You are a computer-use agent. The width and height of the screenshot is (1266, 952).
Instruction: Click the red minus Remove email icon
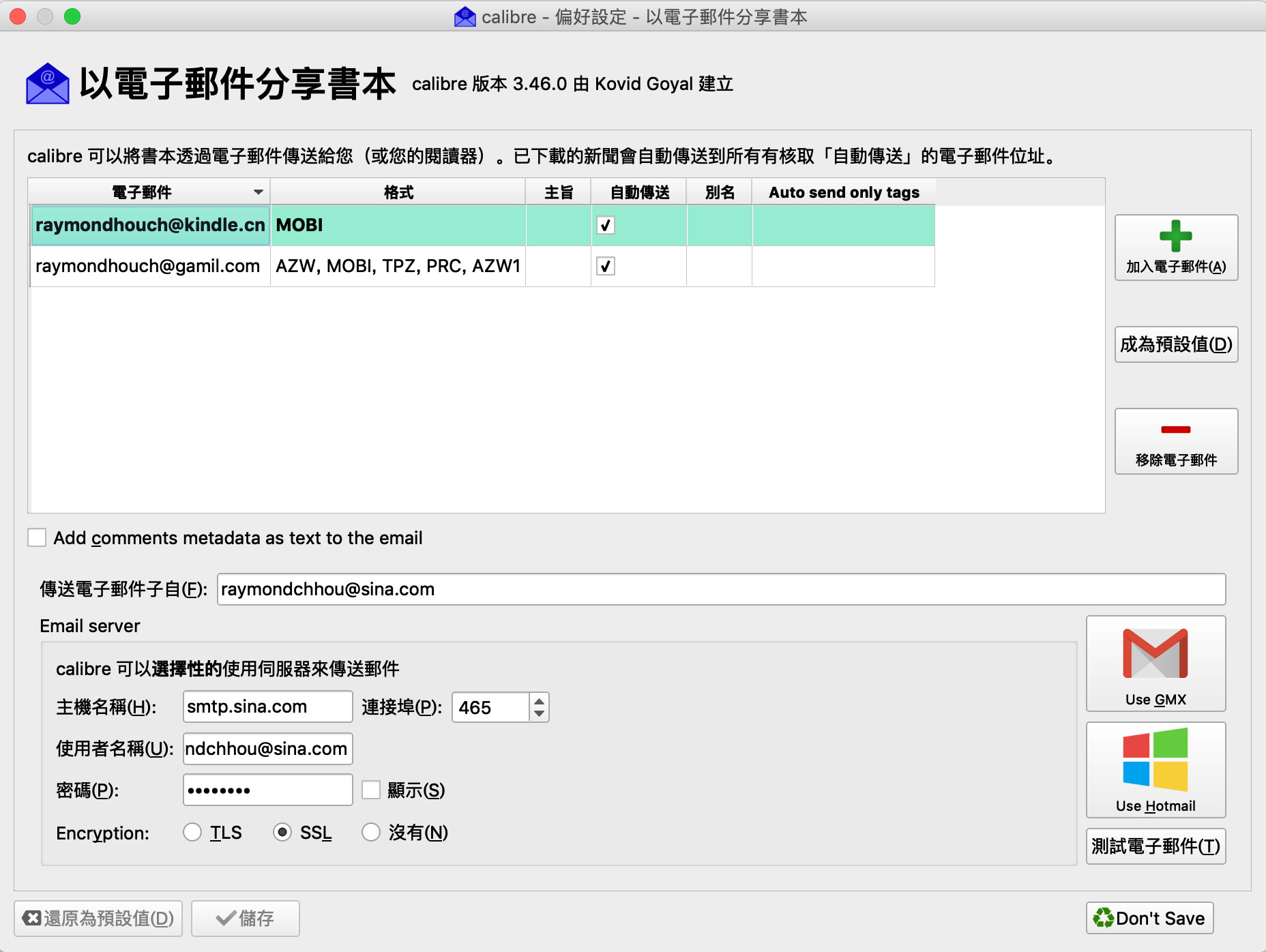1176,430
